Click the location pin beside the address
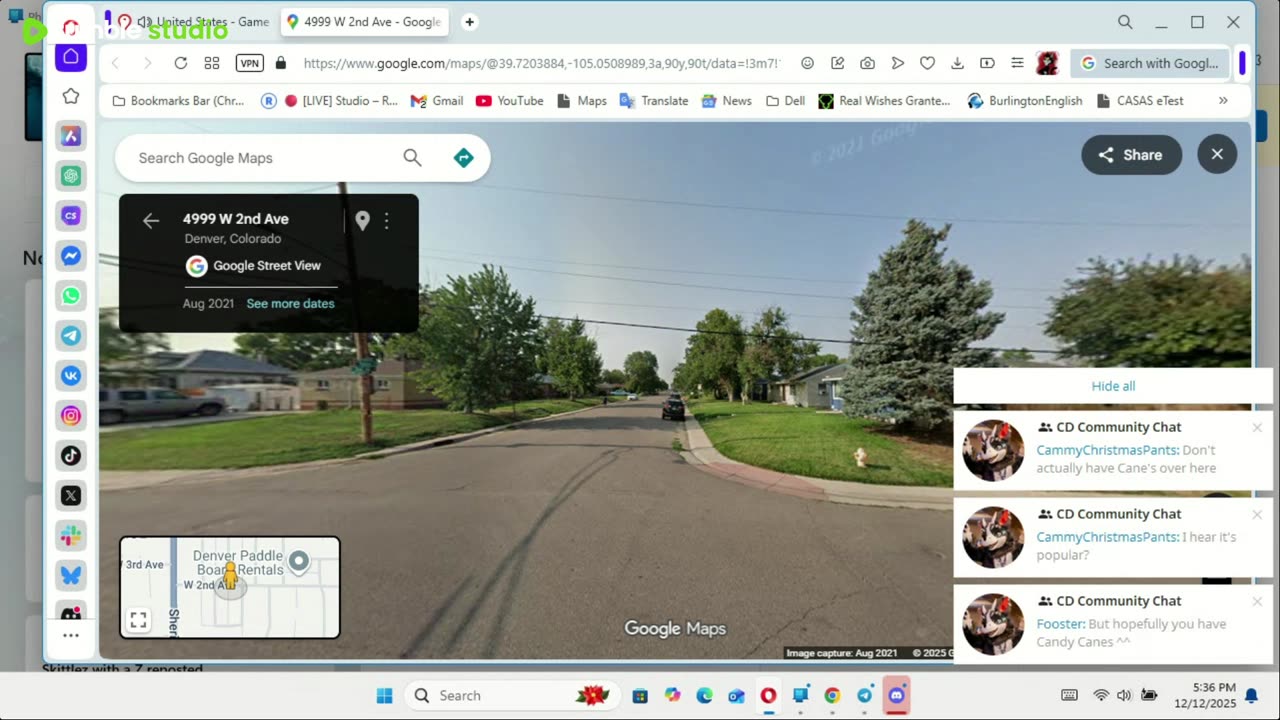Viewport: 1280px width, 720px height. [x=362, y=221]
